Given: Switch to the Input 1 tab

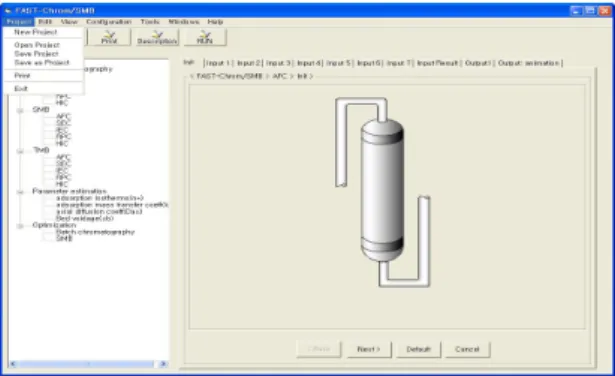Looking at the screenshot, I should 218,63.
